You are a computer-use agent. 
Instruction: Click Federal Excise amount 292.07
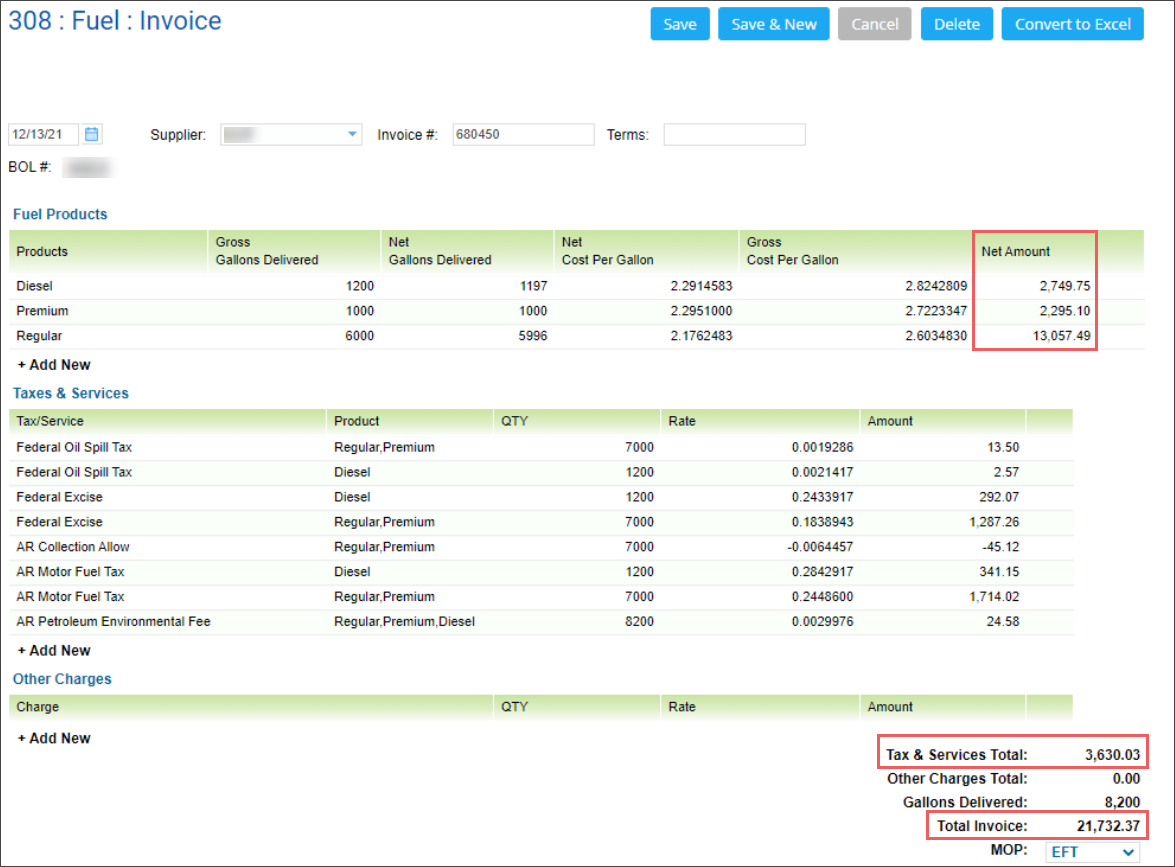tap(999, 497)
